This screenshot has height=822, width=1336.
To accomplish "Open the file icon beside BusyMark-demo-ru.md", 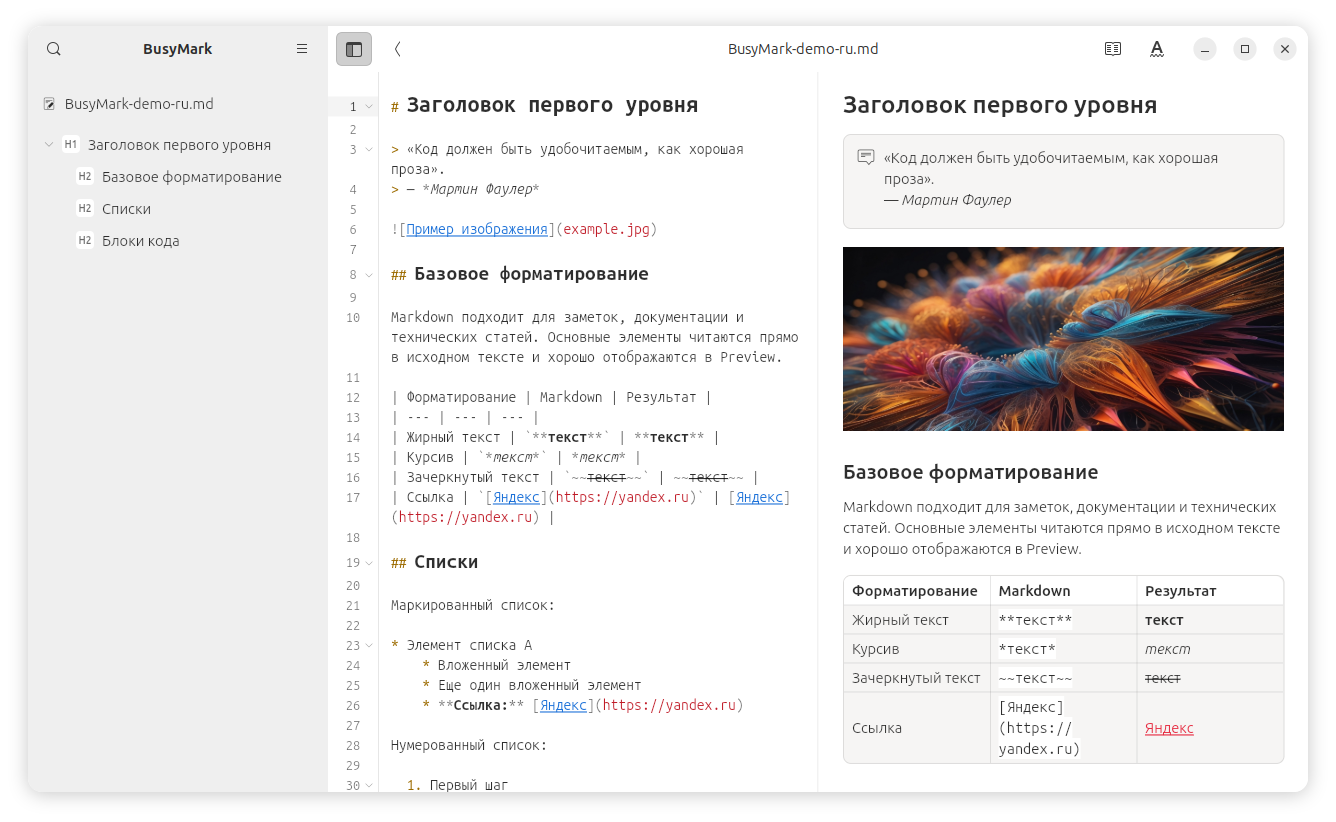I will point(50,104).
